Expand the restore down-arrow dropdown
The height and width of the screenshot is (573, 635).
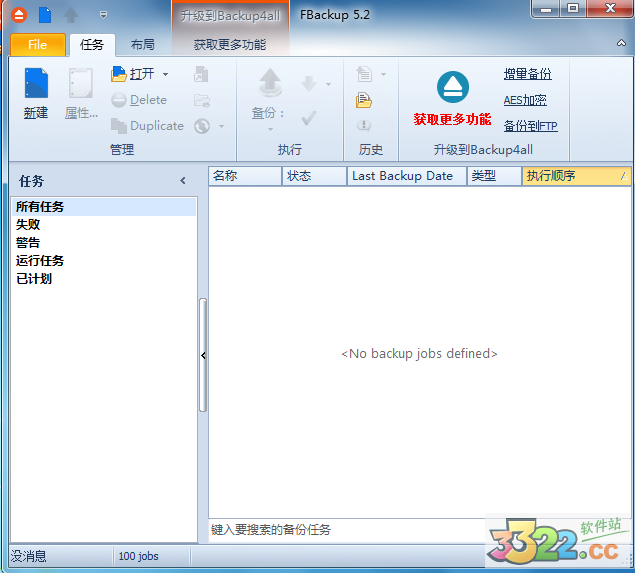(x=328, y=84)
